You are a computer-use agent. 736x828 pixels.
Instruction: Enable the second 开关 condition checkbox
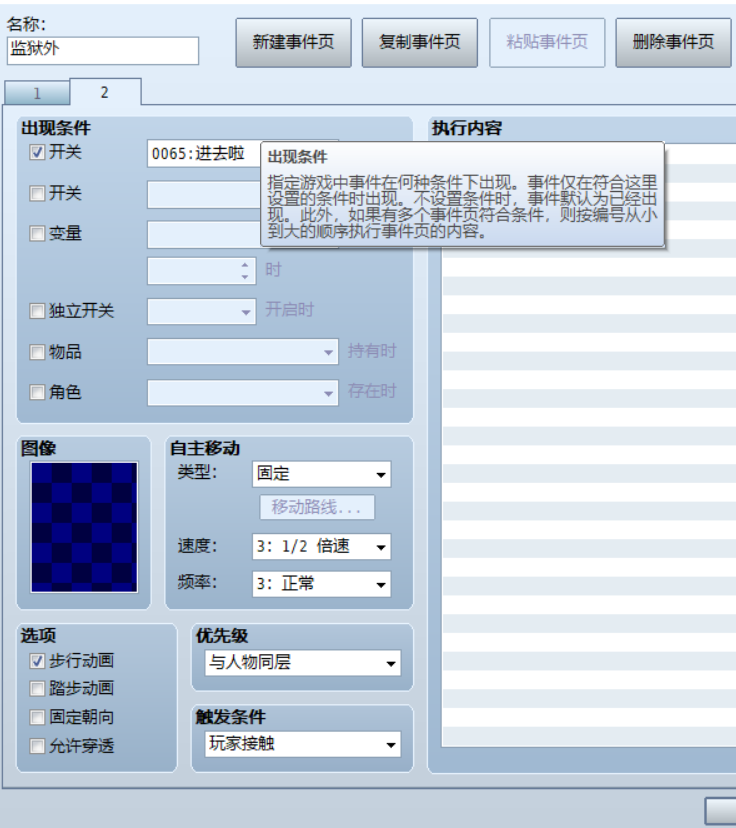(x=37, y=193)
